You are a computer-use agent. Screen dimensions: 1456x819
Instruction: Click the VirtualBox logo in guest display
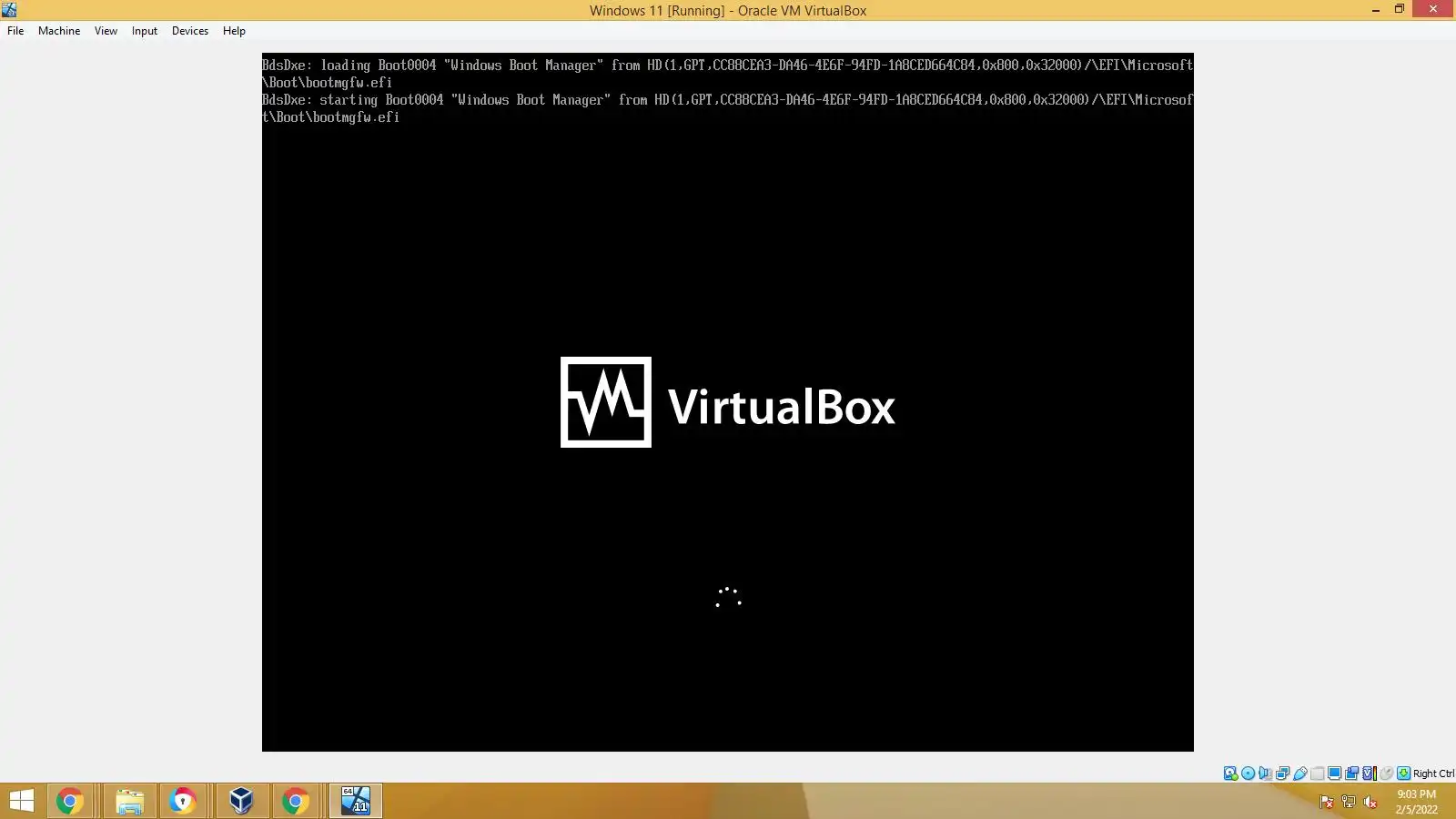[728, 402]
